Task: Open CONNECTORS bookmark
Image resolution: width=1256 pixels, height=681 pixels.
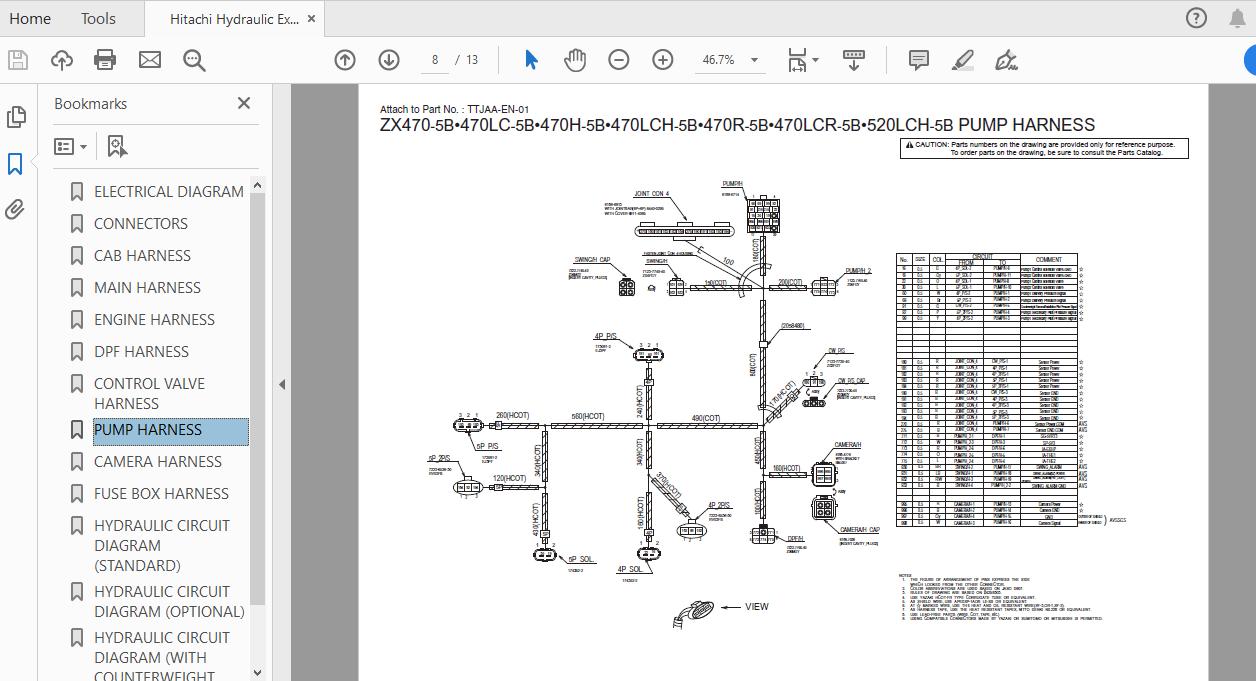Action: pyautogui.click(x=141, y=223)
